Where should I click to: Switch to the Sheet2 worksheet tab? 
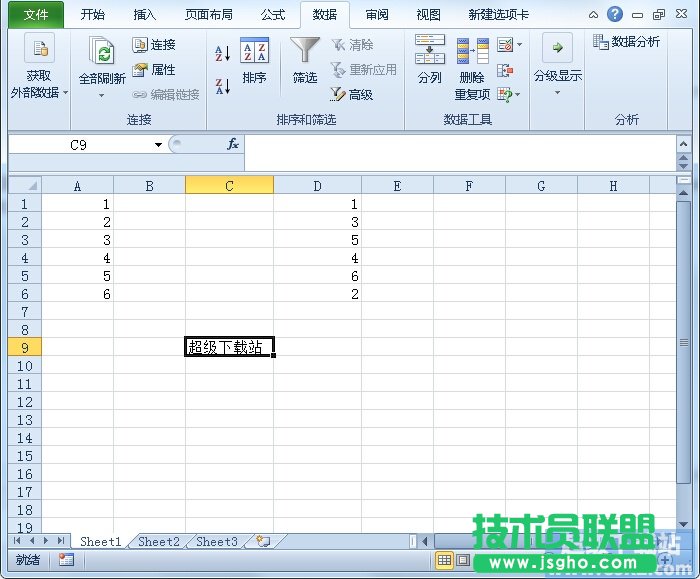tap(159, 541)
